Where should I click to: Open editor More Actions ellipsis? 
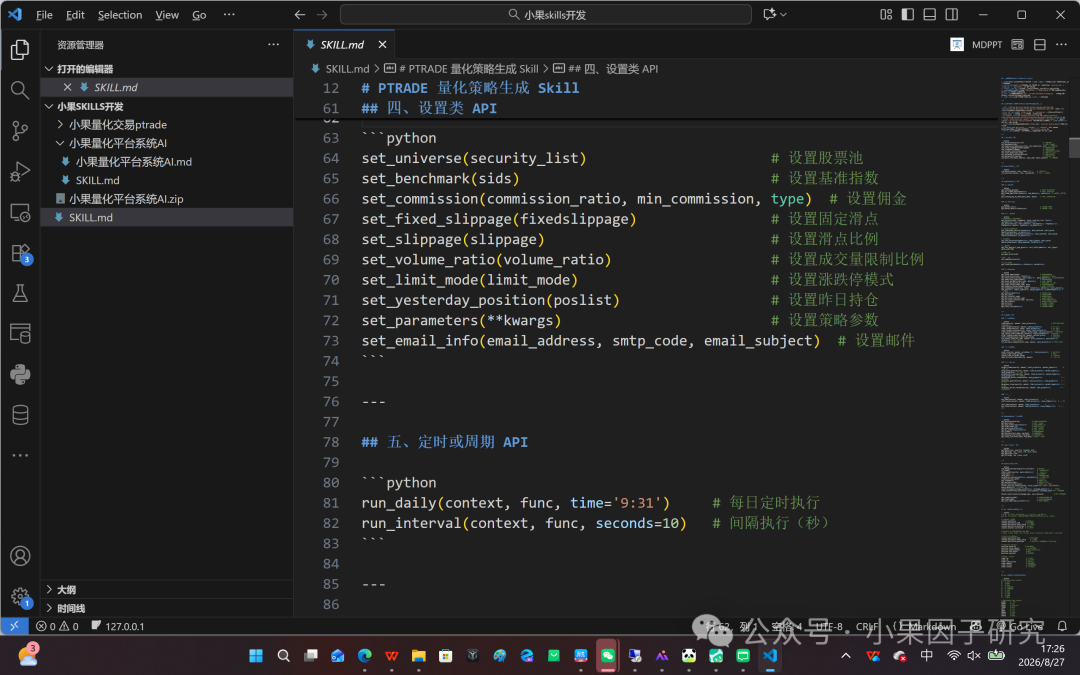pyautogui.click(x=1061, y=44)
